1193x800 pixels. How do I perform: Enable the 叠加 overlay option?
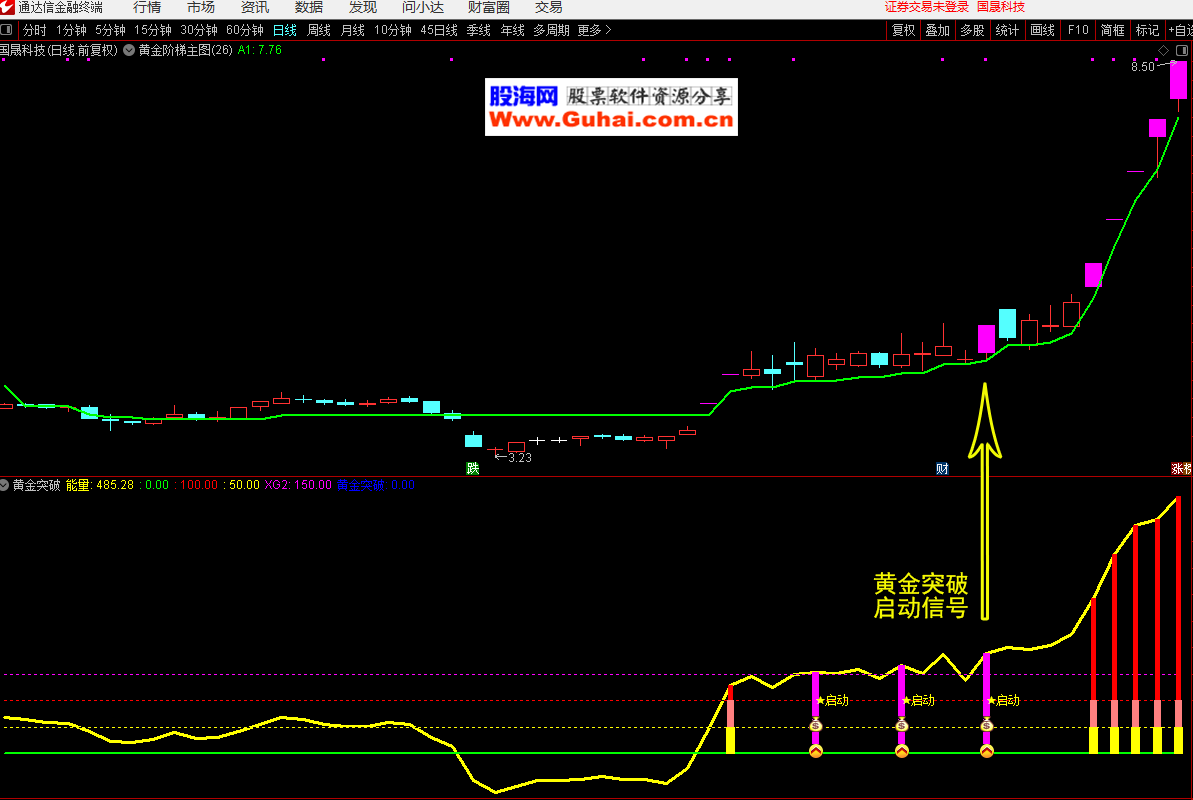click(x=937, y=30)
